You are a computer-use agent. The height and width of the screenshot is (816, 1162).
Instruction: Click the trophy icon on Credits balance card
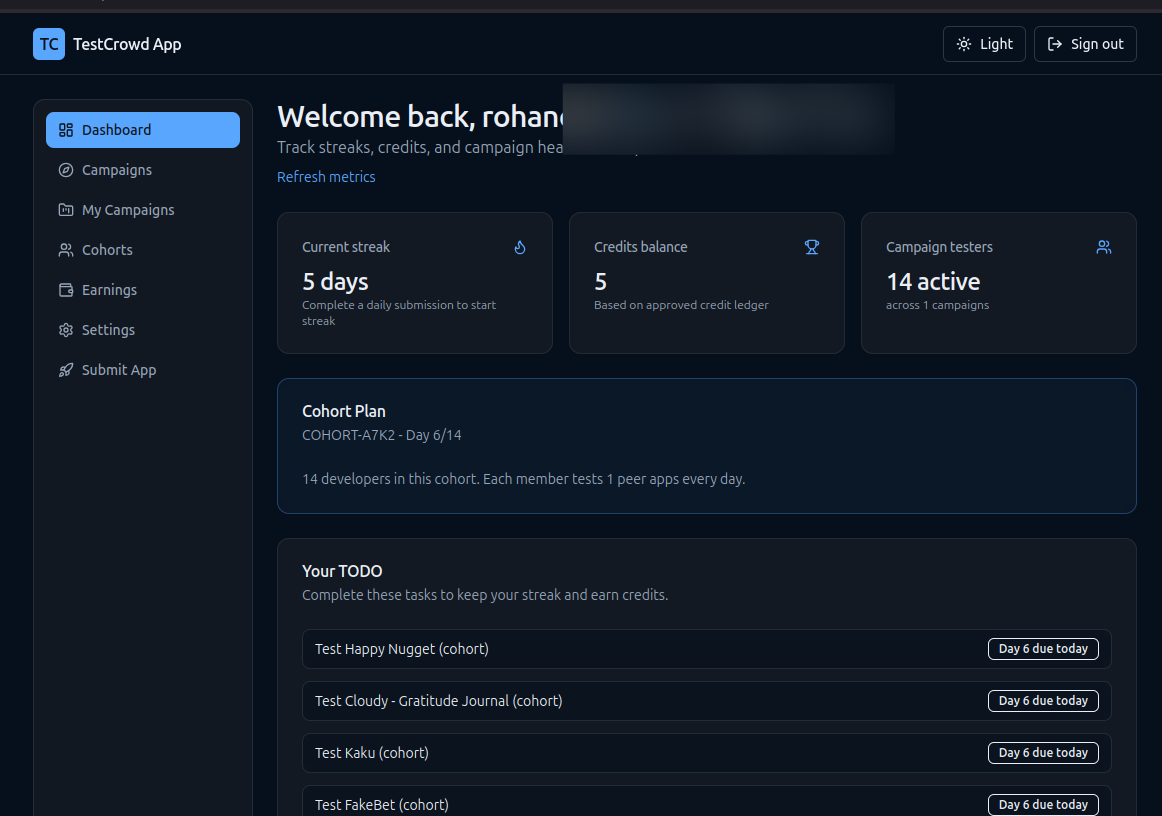pos(812,246)
